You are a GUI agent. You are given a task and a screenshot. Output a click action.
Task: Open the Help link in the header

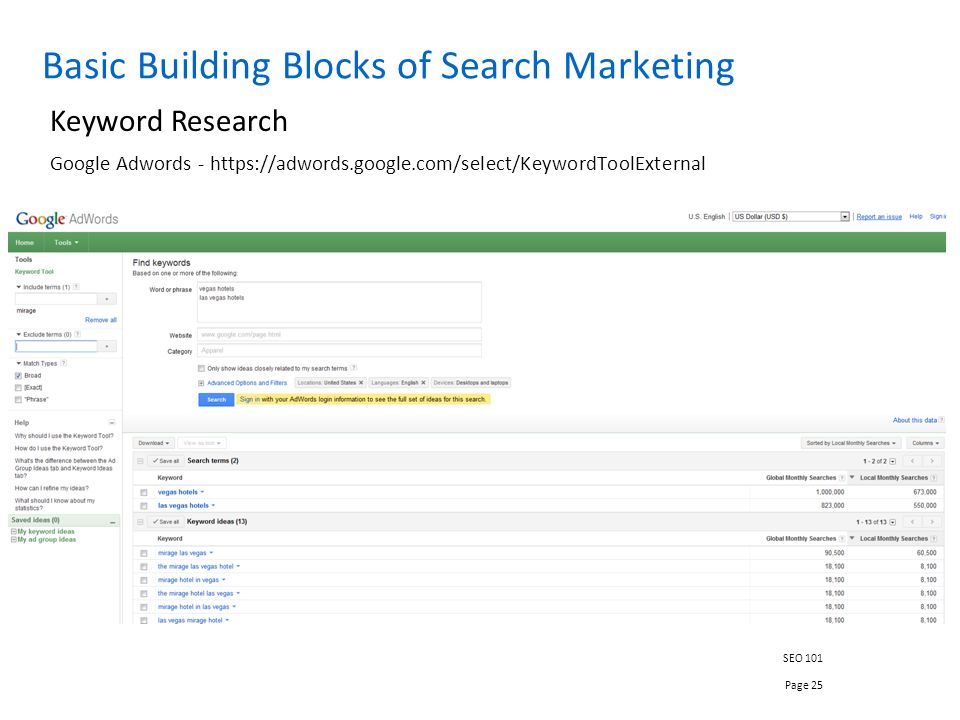tap(916, 217)
